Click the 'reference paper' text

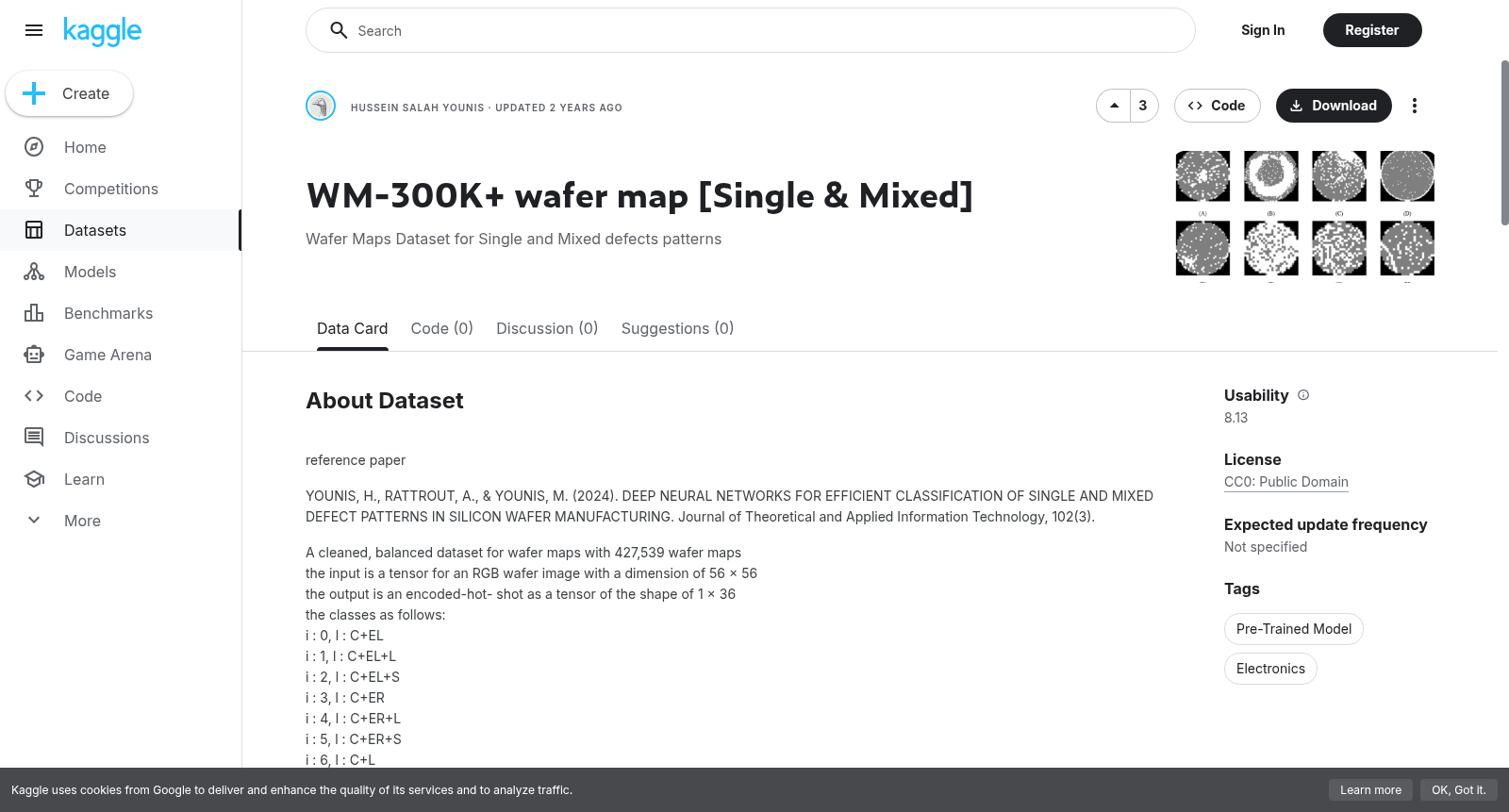pyautogui.click(x=356, y=460)
